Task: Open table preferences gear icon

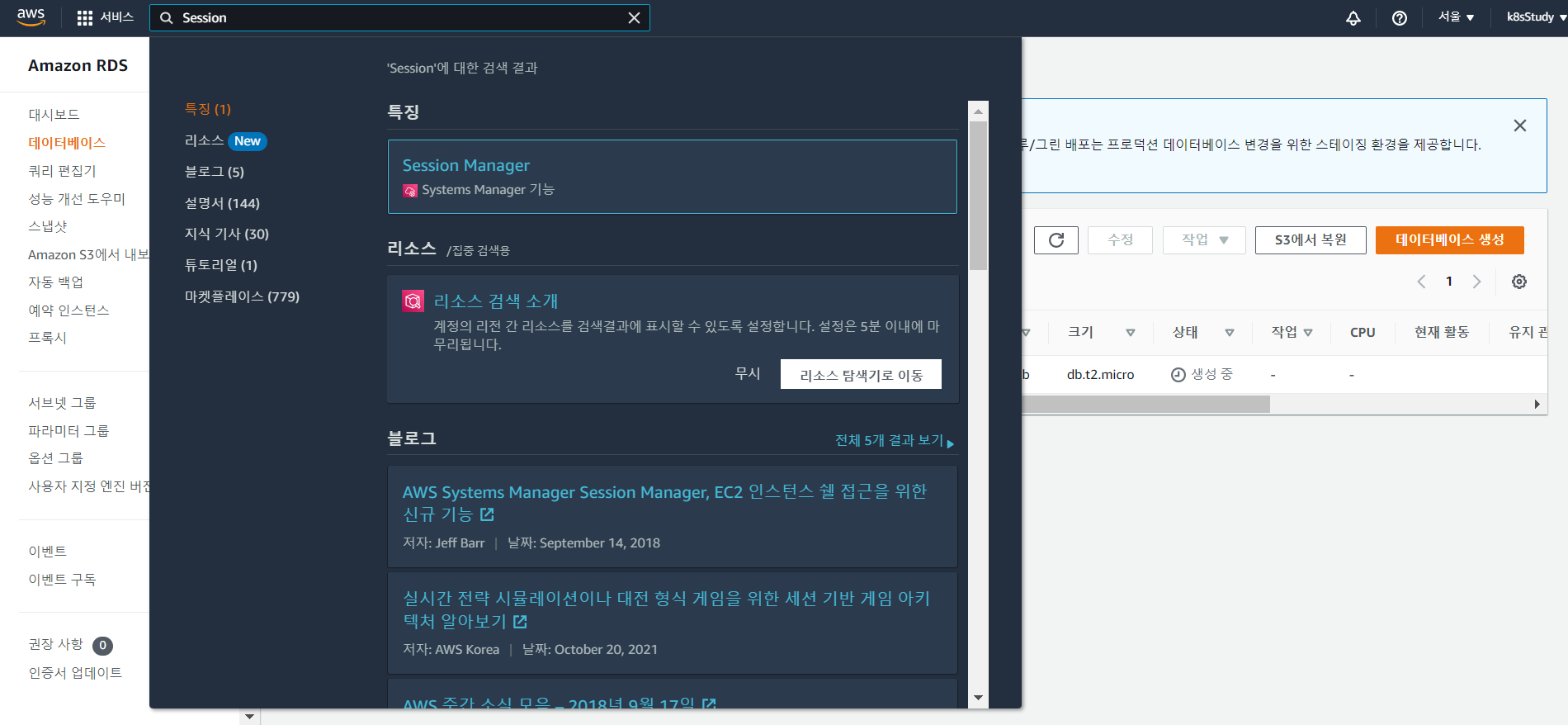Action: point(1519,282)
